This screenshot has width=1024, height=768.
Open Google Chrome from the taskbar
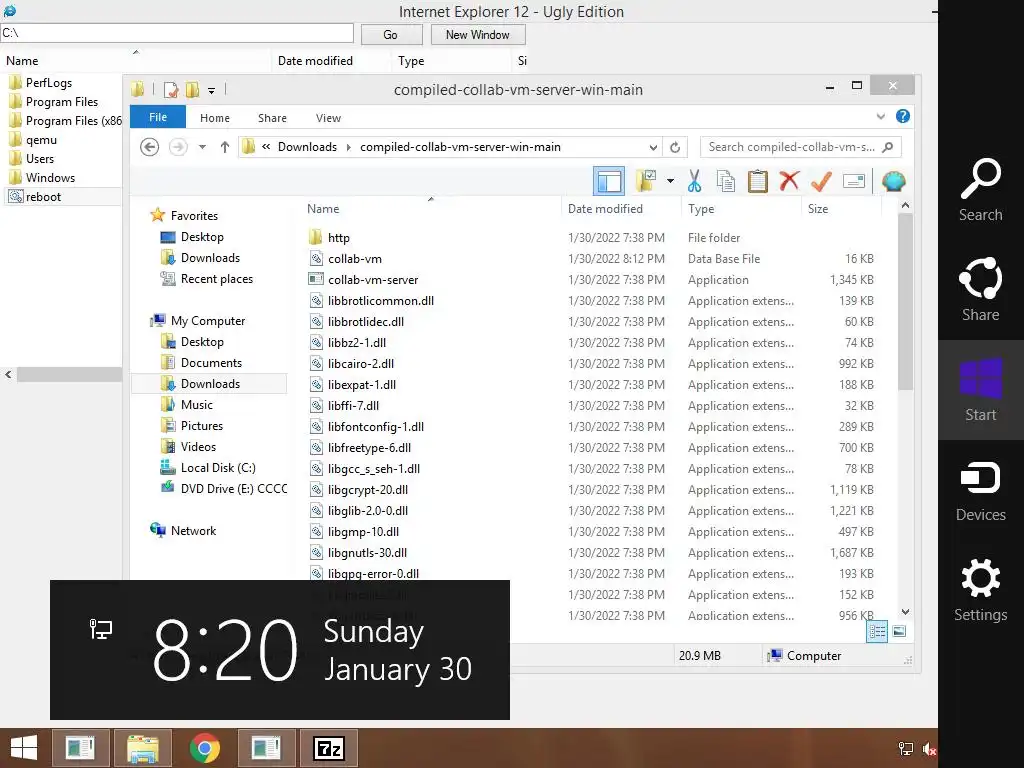tap(204, 748)
